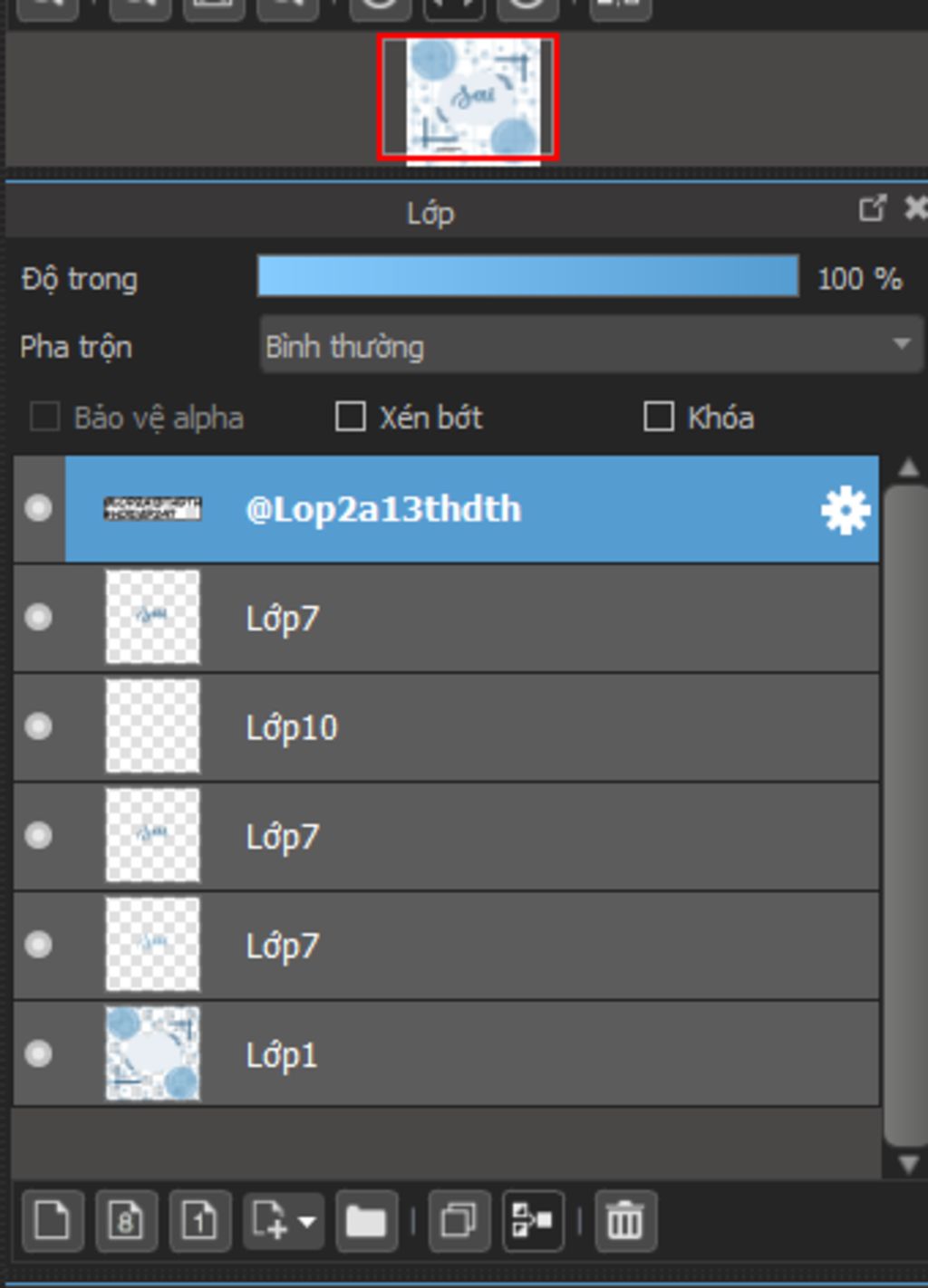Hide the Lớp1 layer

[38, 1053]
